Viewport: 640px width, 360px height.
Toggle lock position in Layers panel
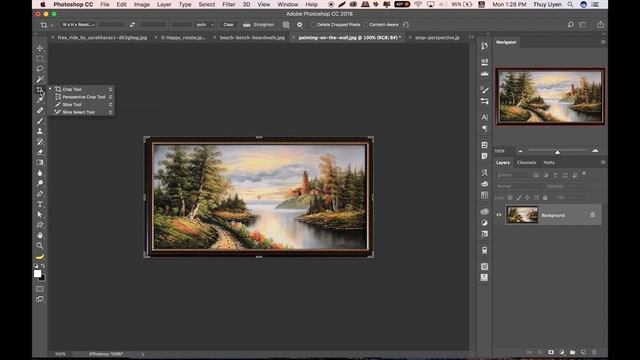point(527,198)
